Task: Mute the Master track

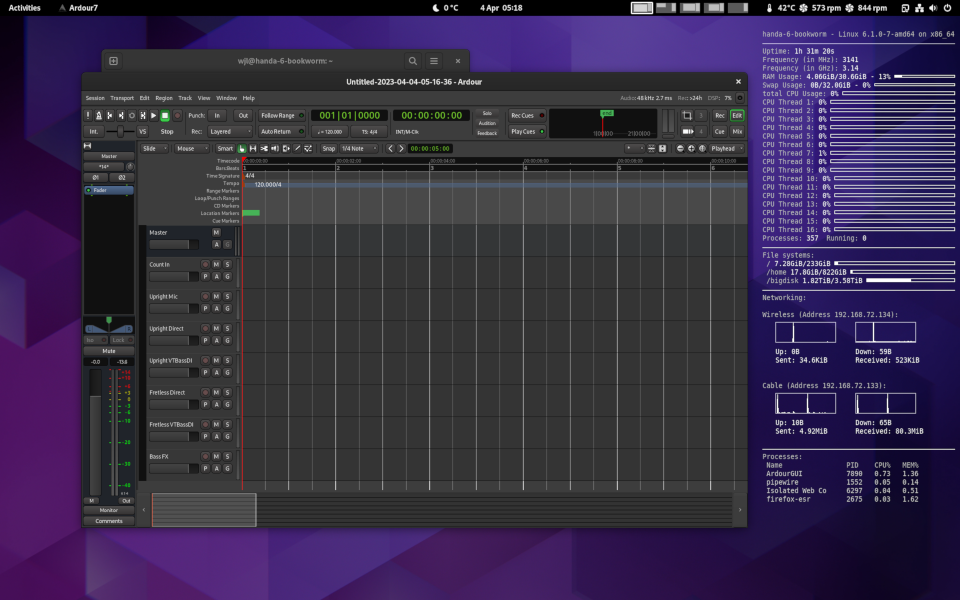Action: 216,233
